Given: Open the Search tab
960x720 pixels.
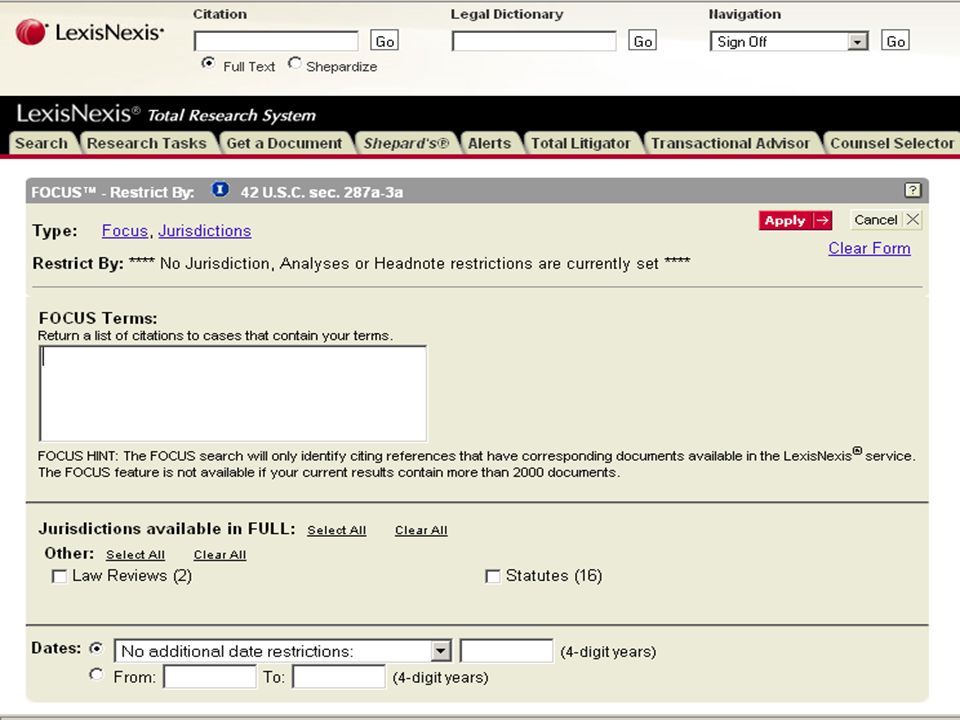Looking at the screenshot, I should [x=42, y=143].
